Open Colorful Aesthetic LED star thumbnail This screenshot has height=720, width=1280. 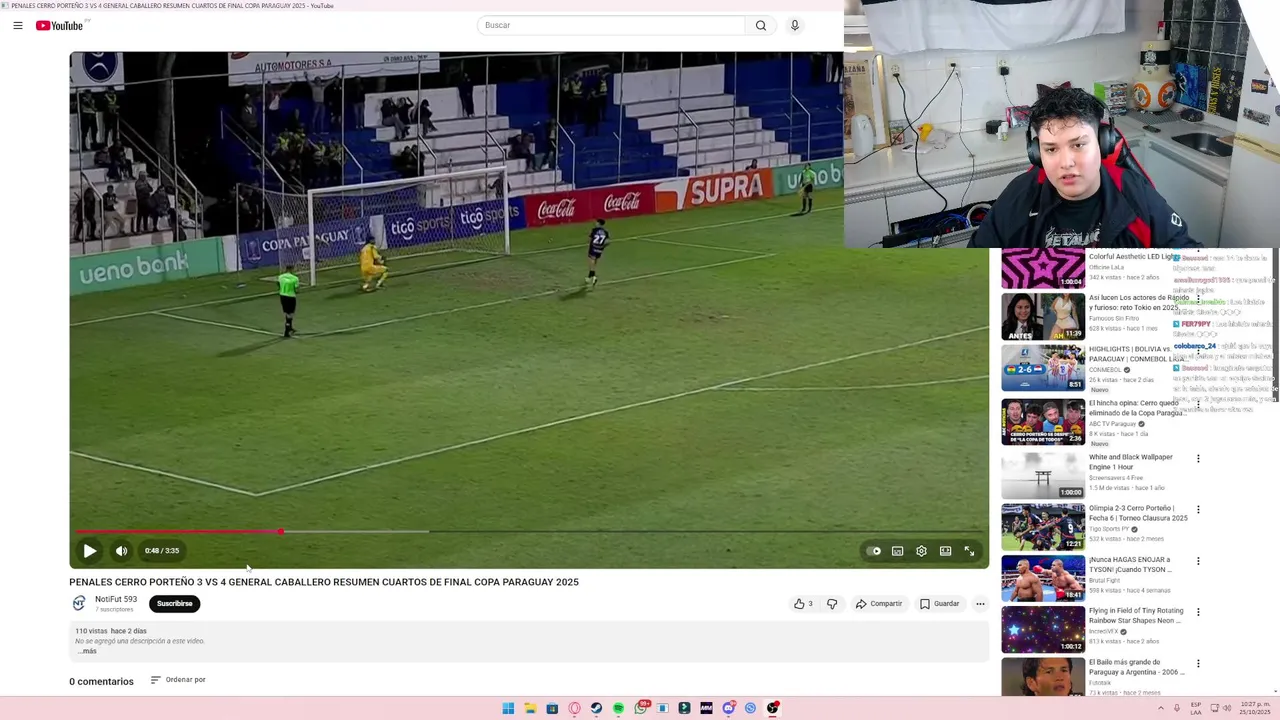coord(1043,268)
